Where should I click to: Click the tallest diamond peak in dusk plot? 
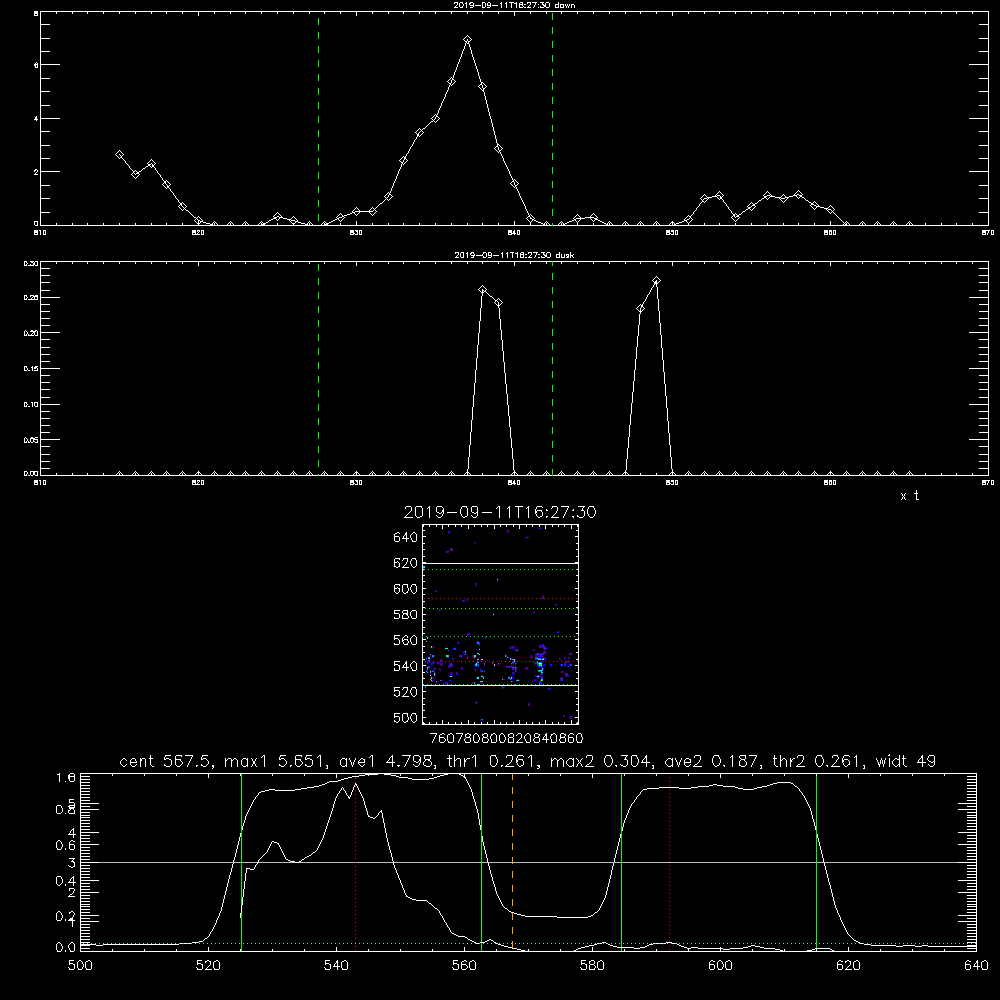[656, 281]
